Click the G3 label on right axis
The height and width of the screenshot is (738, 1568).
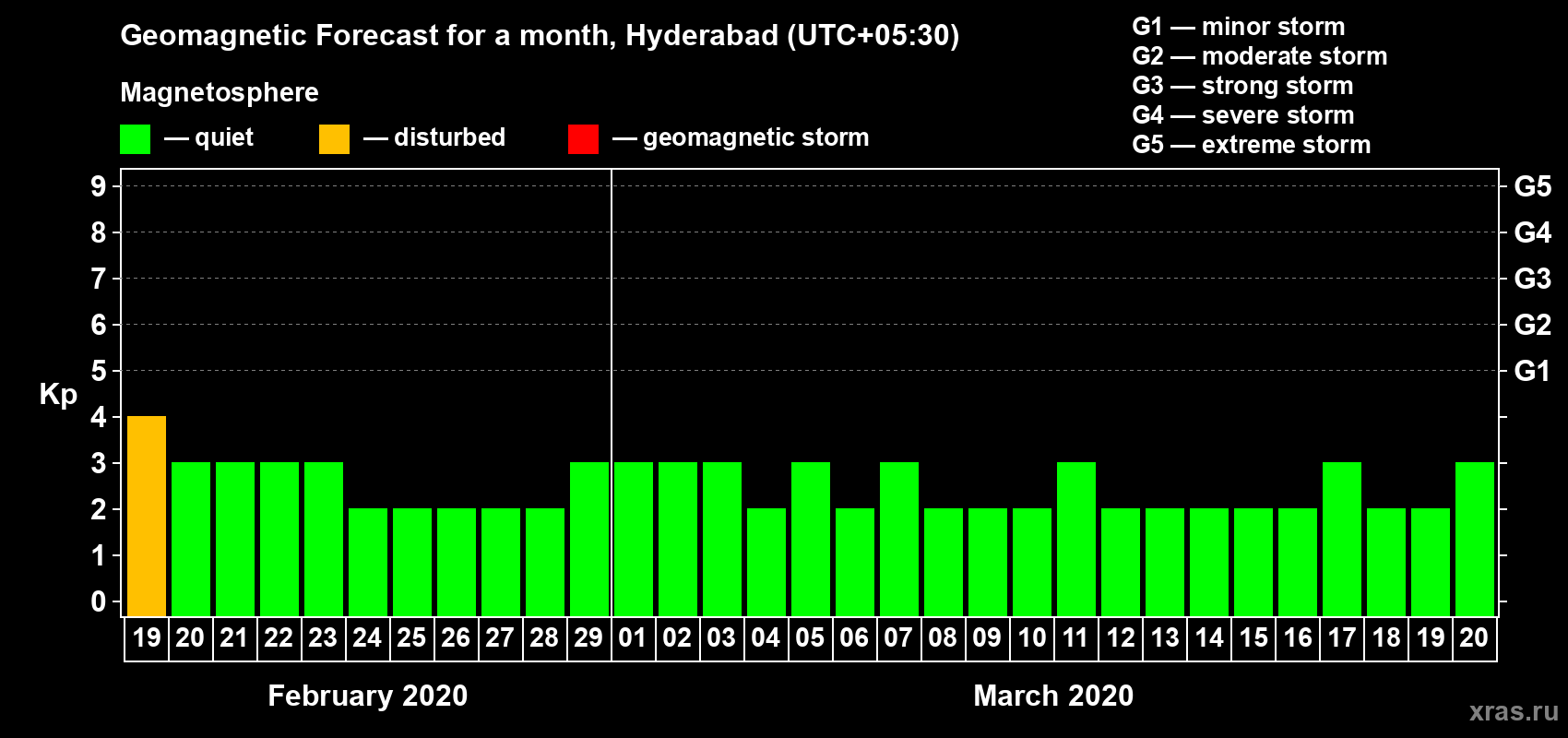click(x=1532, y=279)
